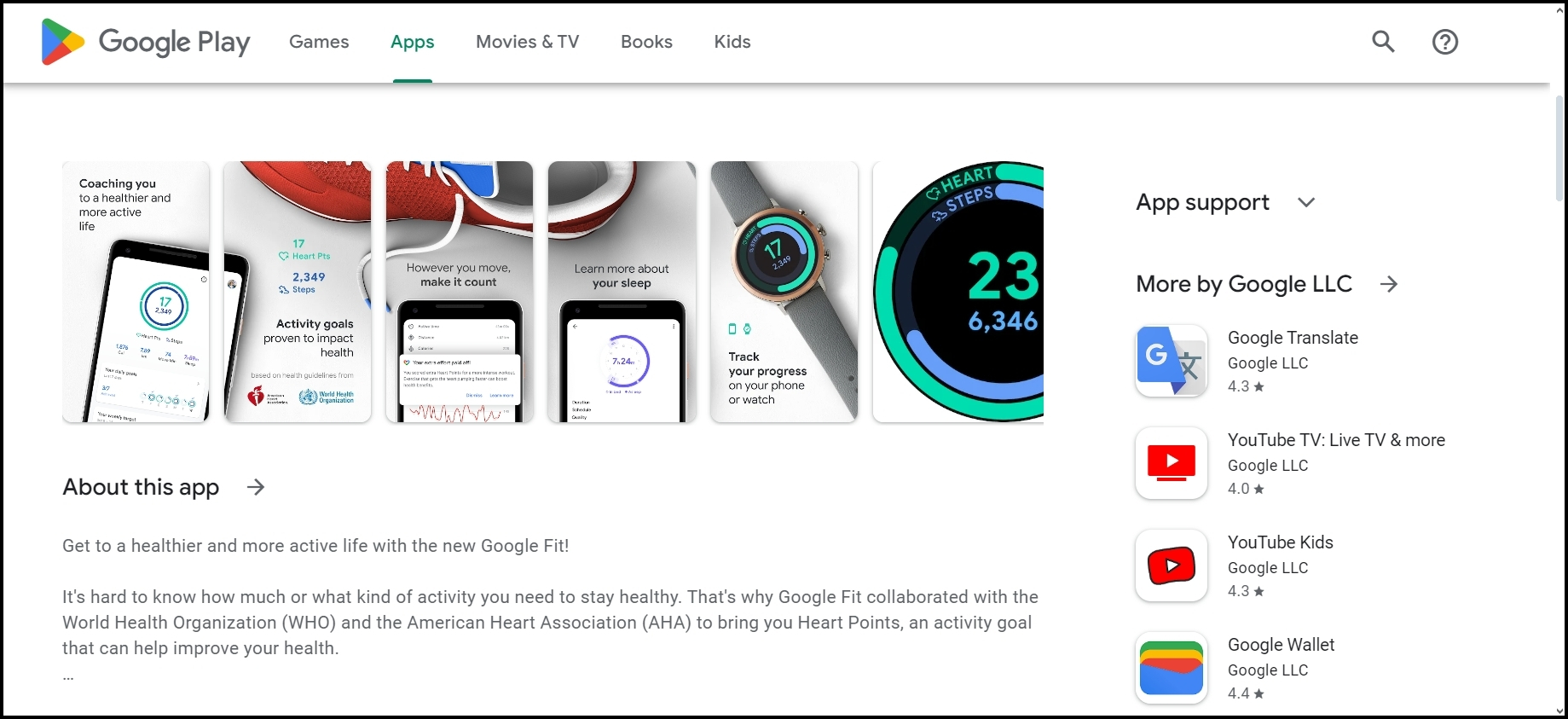Click the Google Play logo

point(146,42)
